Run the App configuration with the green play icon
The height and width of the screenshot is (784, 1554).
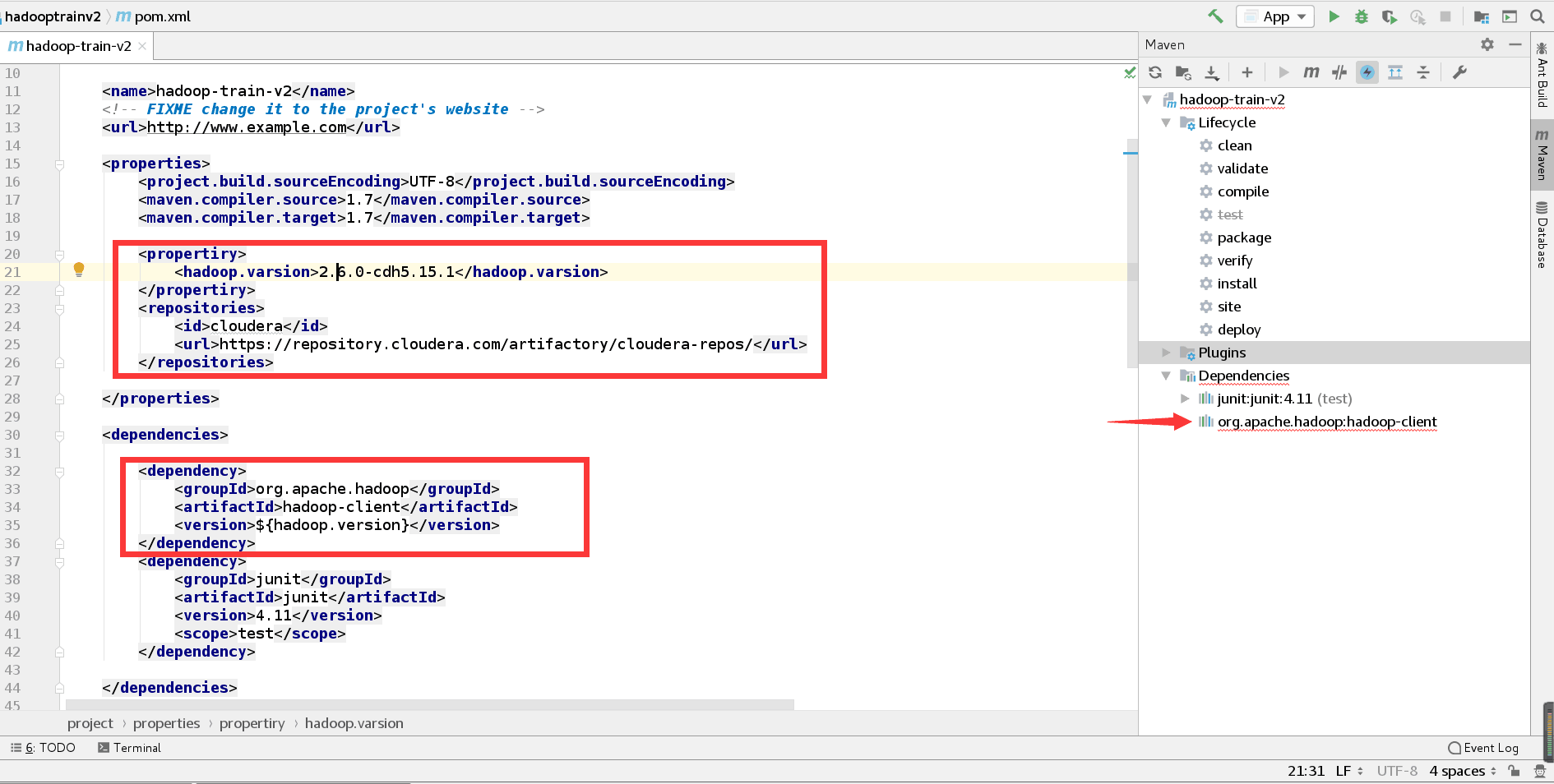[x=1334, y=16]
